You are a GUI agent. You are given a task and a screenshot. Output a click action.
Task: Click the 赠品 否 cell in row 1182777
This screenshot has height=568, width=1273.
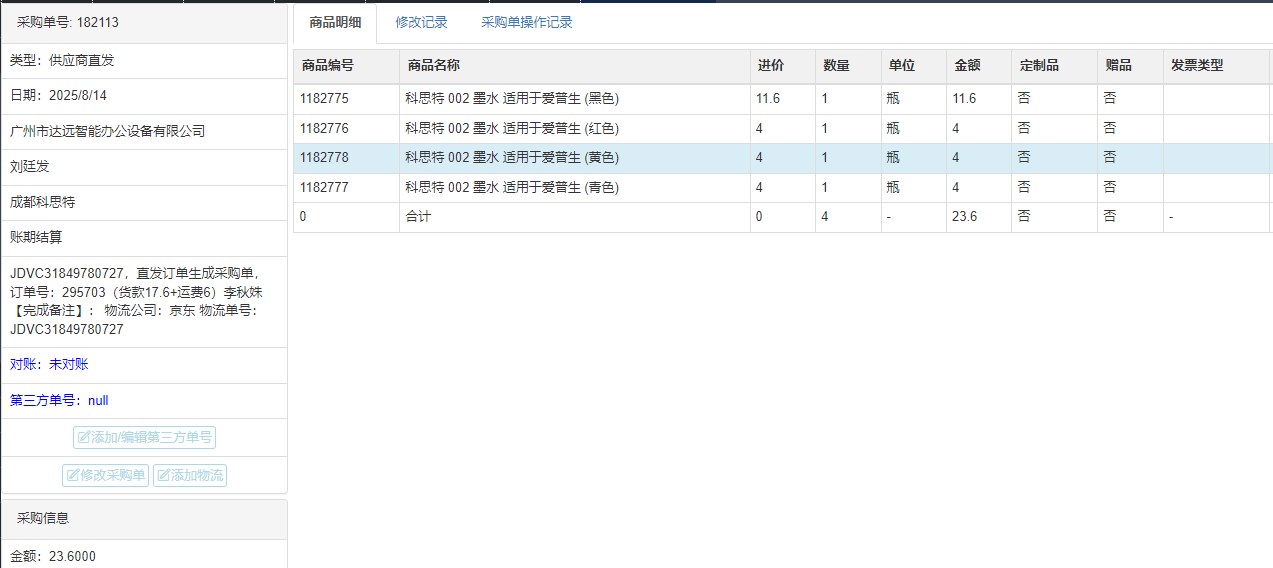pos(1130,187)
